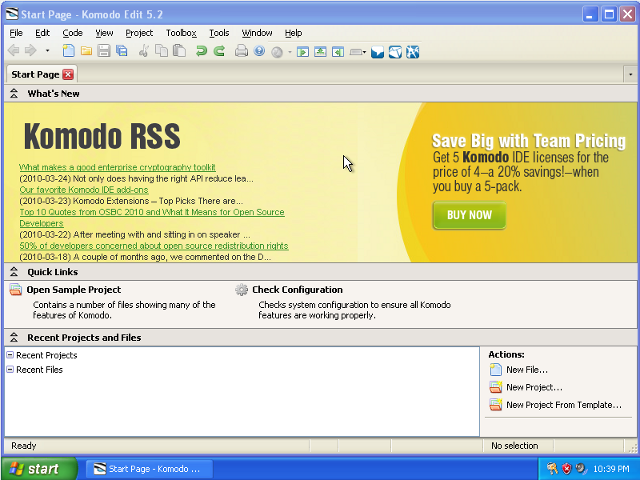
Task: Toggle the right pane icon
Action: [338, 52]
